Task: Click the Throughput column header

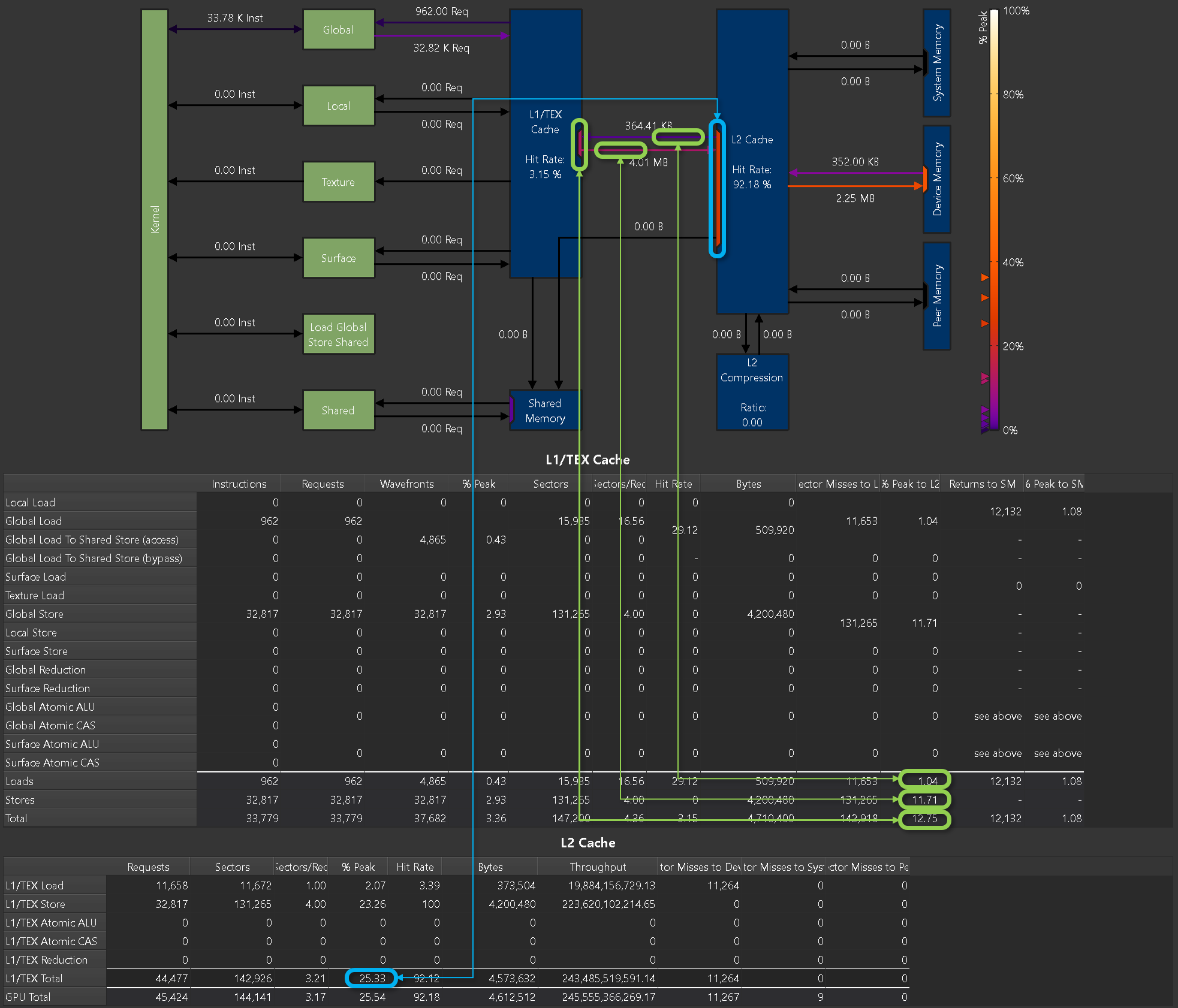Action: click(x=597, y=867)
